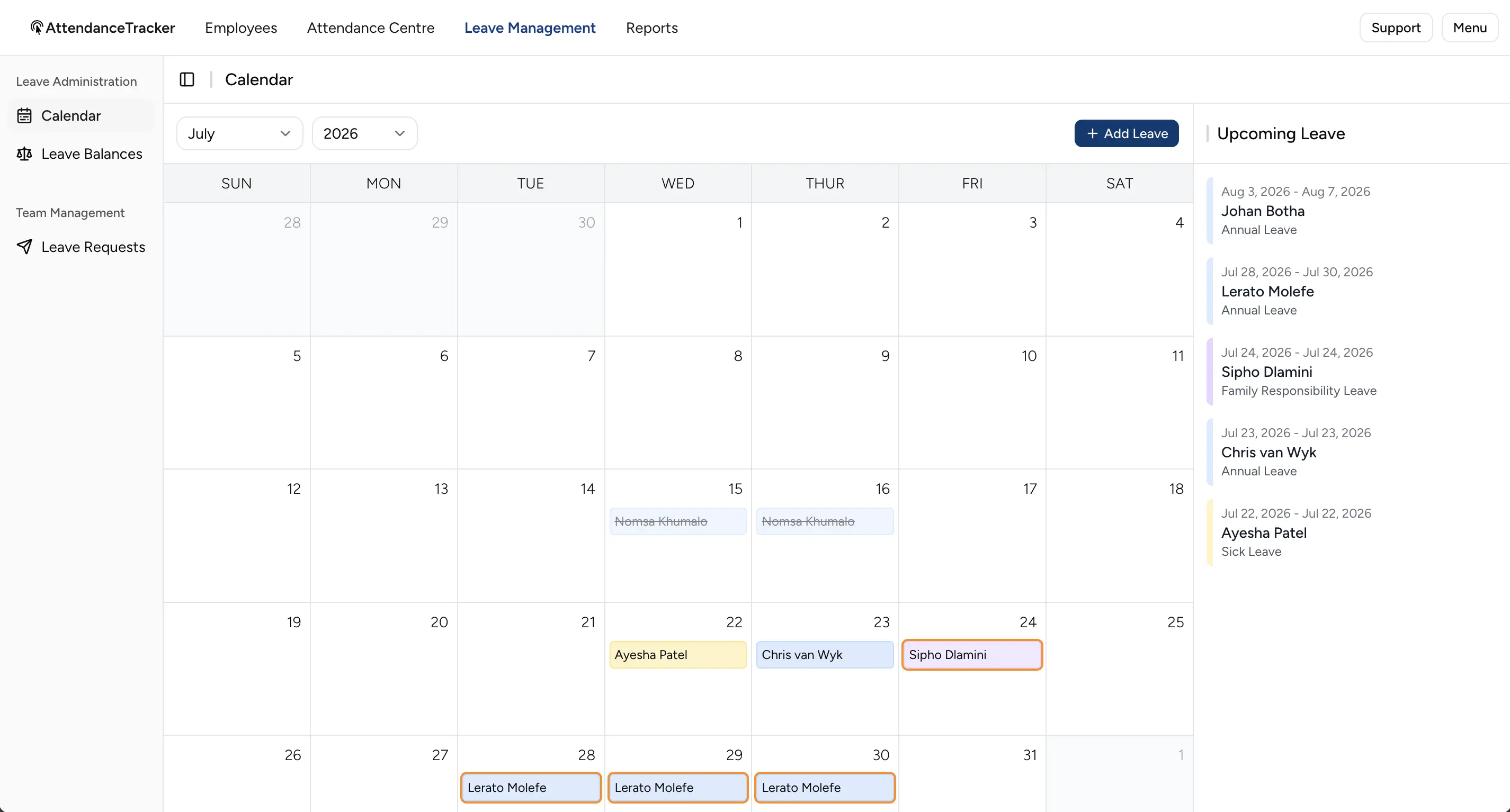The image size is (1510, 812).
Task: Click the FRI column header
Action: (x=972, y=183)
